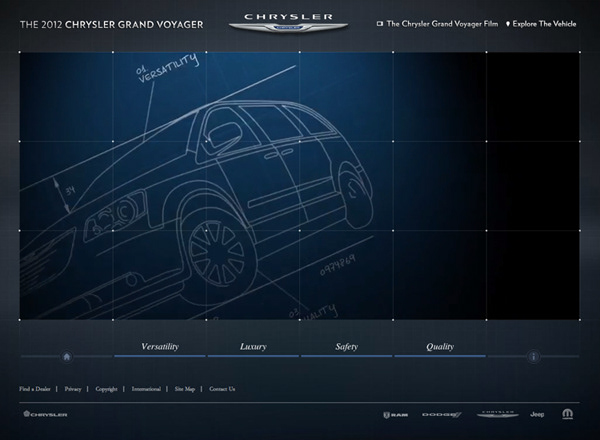Click the film icon beside Grand Voyager Film
The image size is (600, 440).
380,24
